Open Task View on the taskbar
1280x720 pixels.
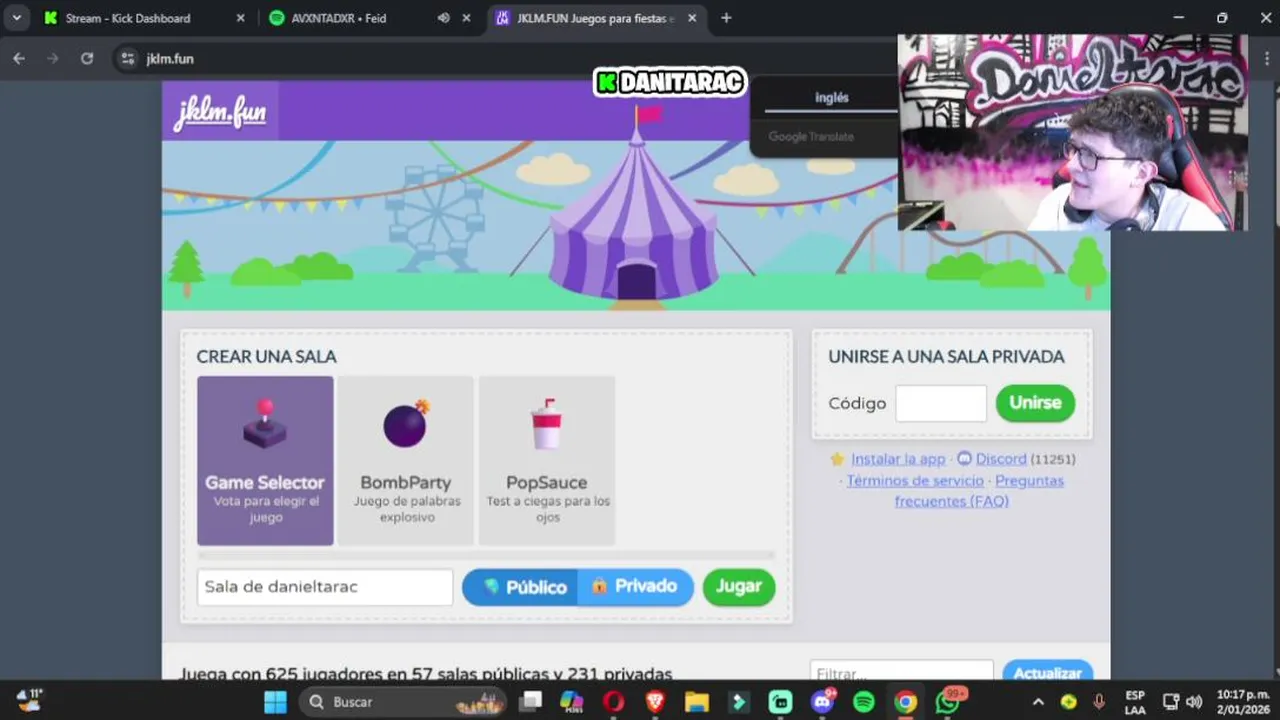pos(531,702)
